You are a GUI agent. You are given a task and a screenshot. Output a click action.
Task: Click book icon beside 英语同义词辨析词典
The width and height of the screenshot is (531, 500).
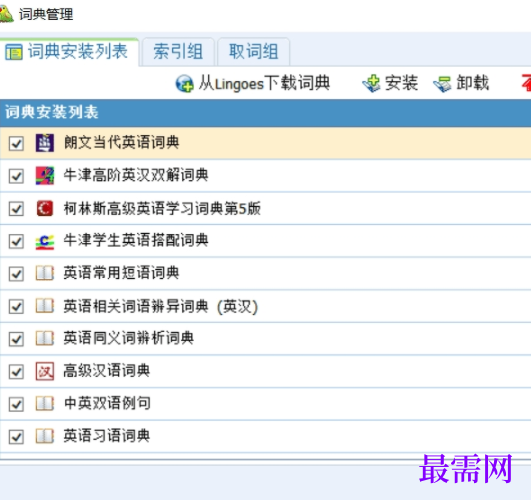(x=45, y=338)
